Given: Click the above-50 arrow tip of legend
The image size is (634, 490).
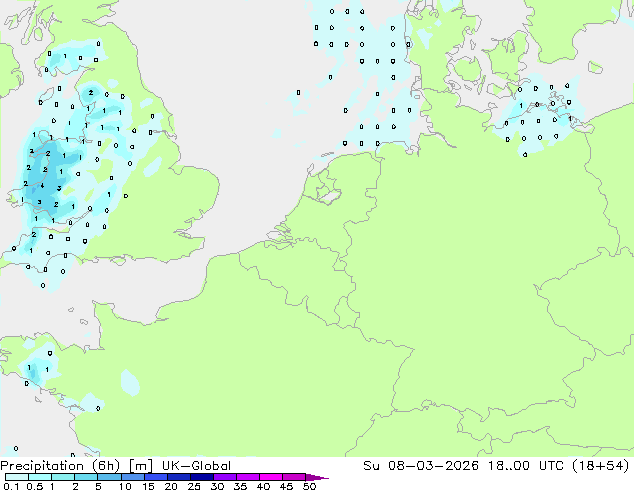Looking at the screenshot, I should (x=317, y=477).
